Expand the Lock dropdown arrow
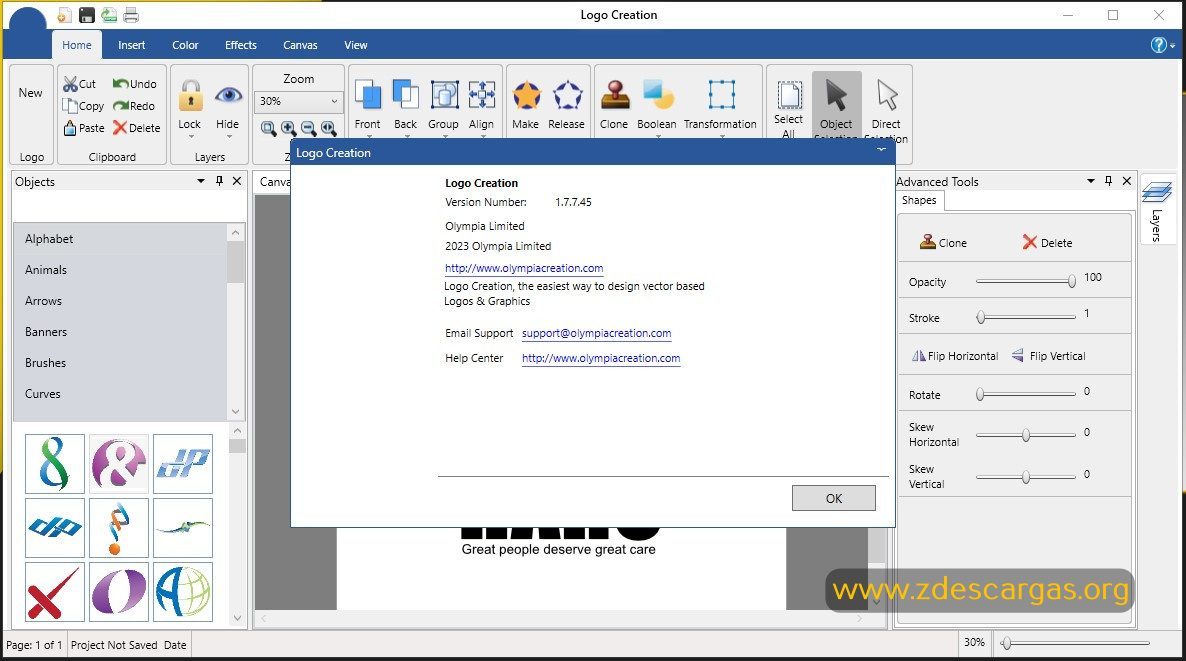 (x=191, y=137)
